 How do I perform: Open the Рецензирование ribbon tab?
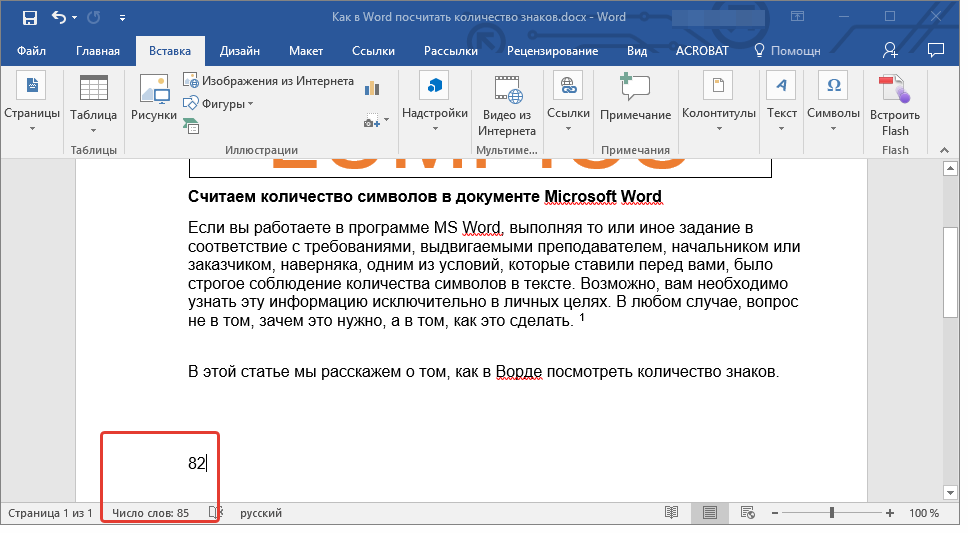[552, 51]
